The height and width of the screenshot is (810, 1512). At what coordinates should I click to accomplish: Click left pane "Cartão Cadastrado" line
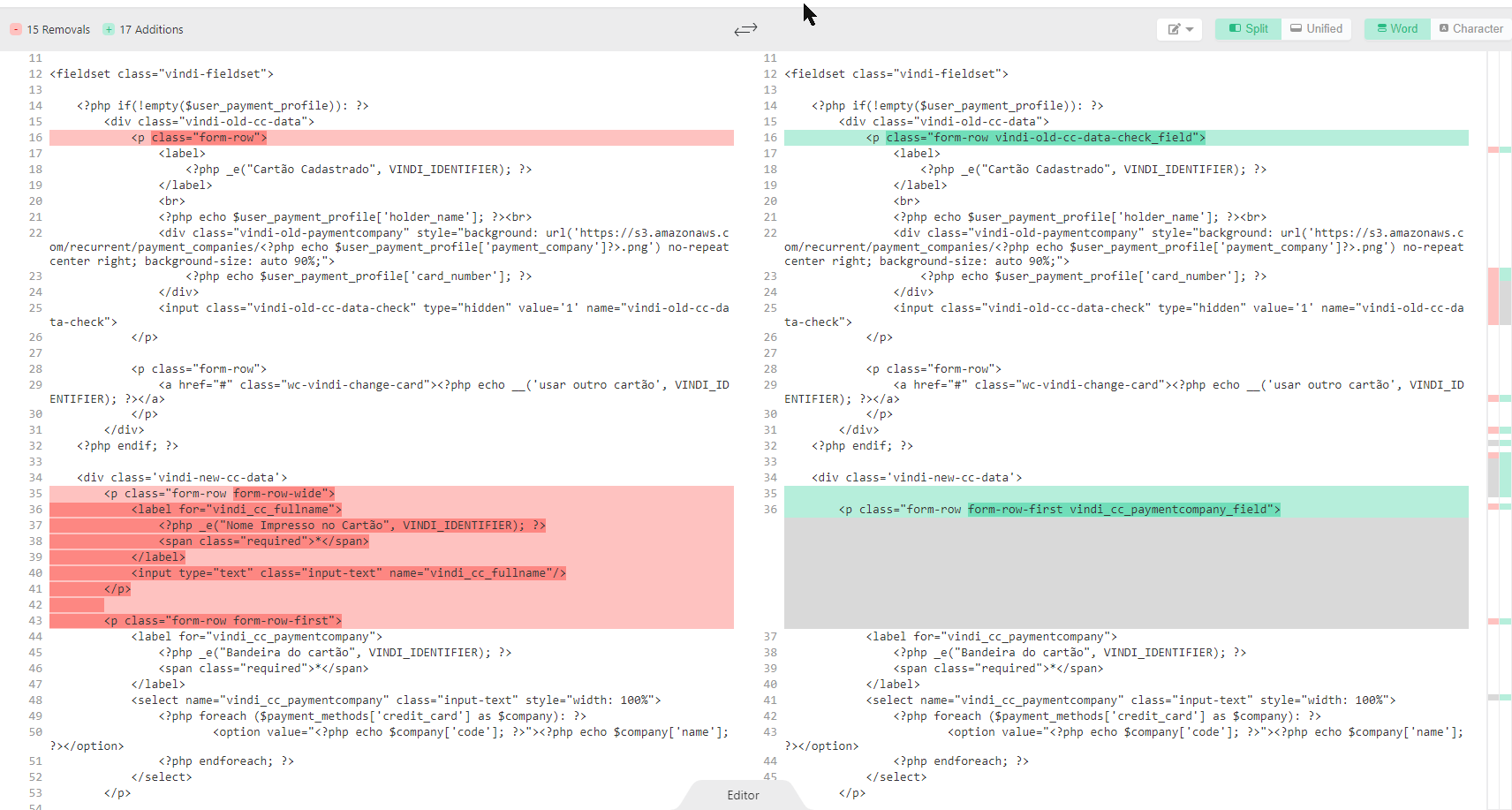(x=359, y=170)
